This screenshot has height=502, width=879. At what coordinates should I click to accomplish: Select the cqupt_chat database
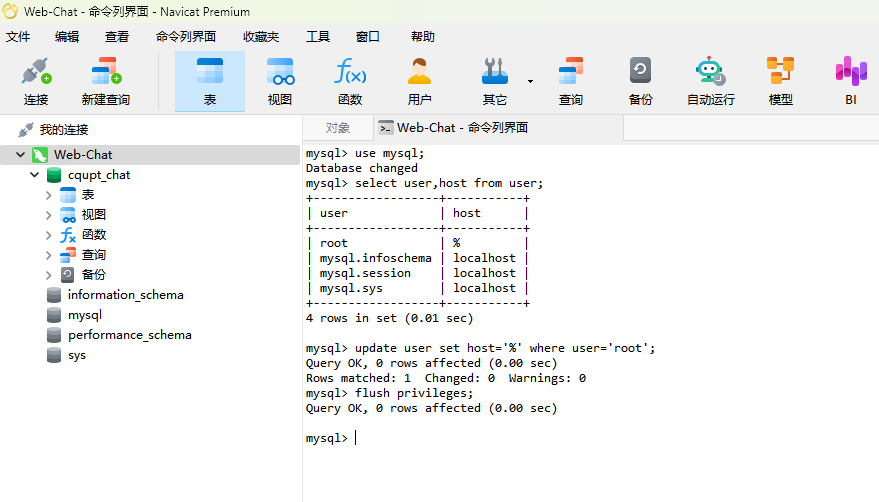(x=99, y=175)
